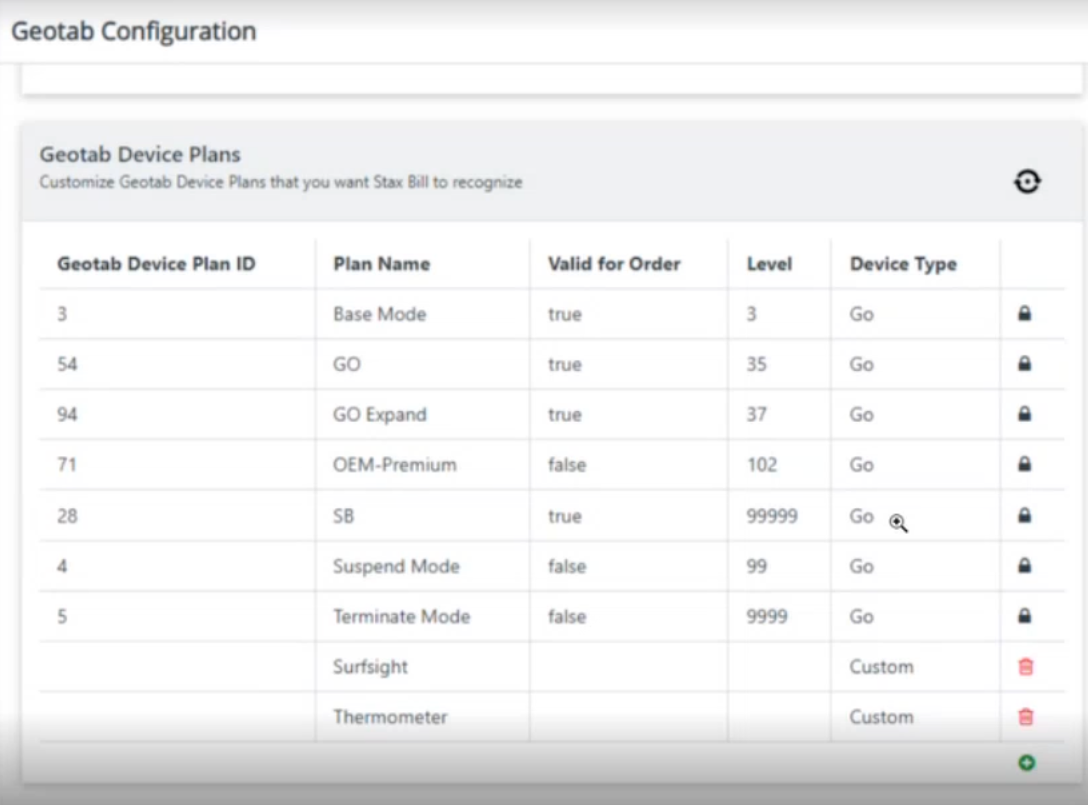Click plan ID 54 cell
The image size is (1088, 805).
[67, 364]
